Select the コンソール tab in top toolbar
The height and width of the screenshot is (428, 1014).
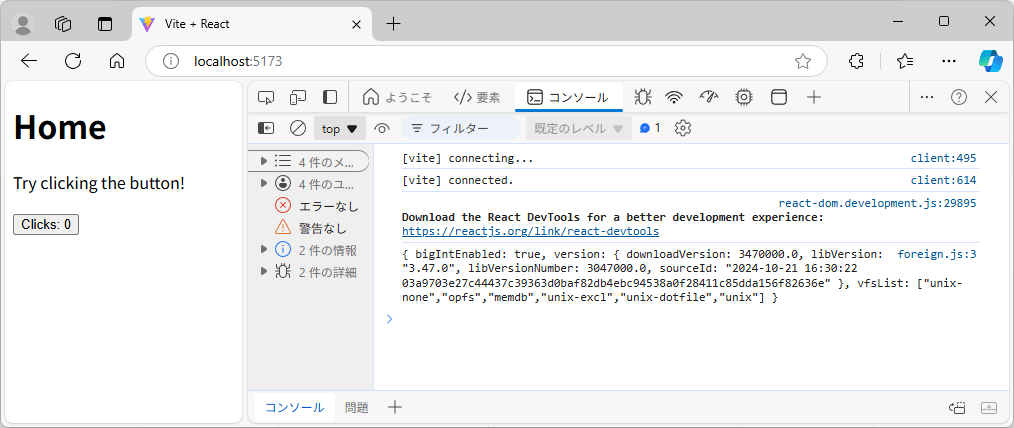(568, 98)
